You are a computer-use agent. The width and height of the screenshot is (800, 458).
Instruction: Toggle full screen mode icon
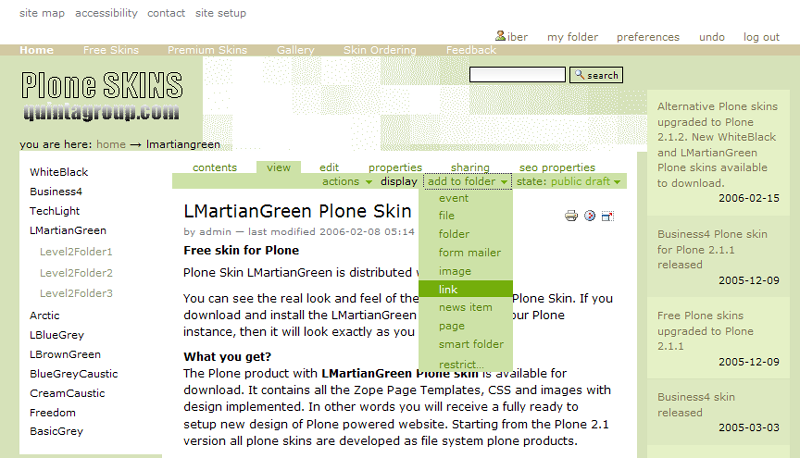pyautogui.click(x=607, y=215)
